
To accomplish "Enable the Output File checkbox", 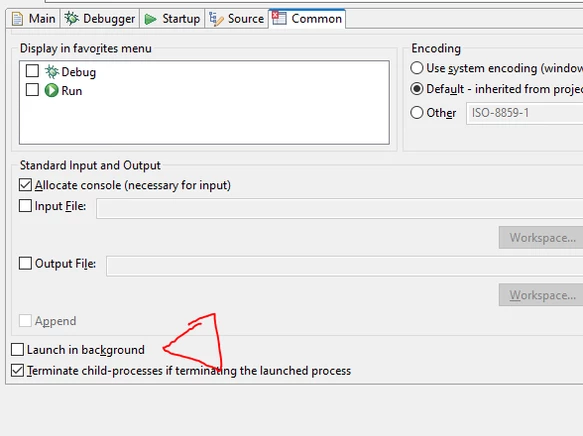I will pyautogui.click(x=25, y=263).
